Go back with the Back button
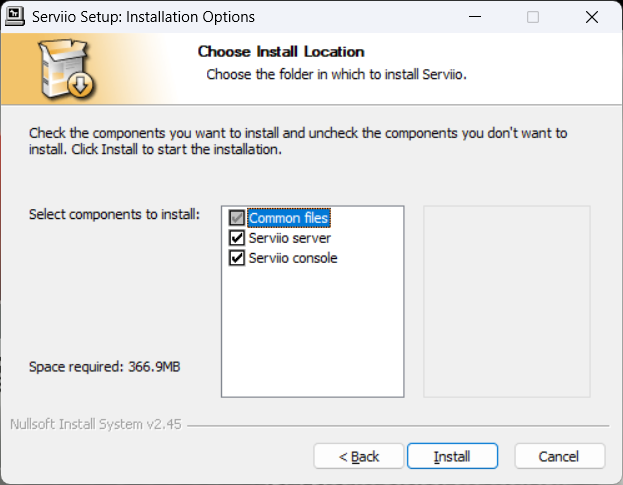 click(358, 456)
